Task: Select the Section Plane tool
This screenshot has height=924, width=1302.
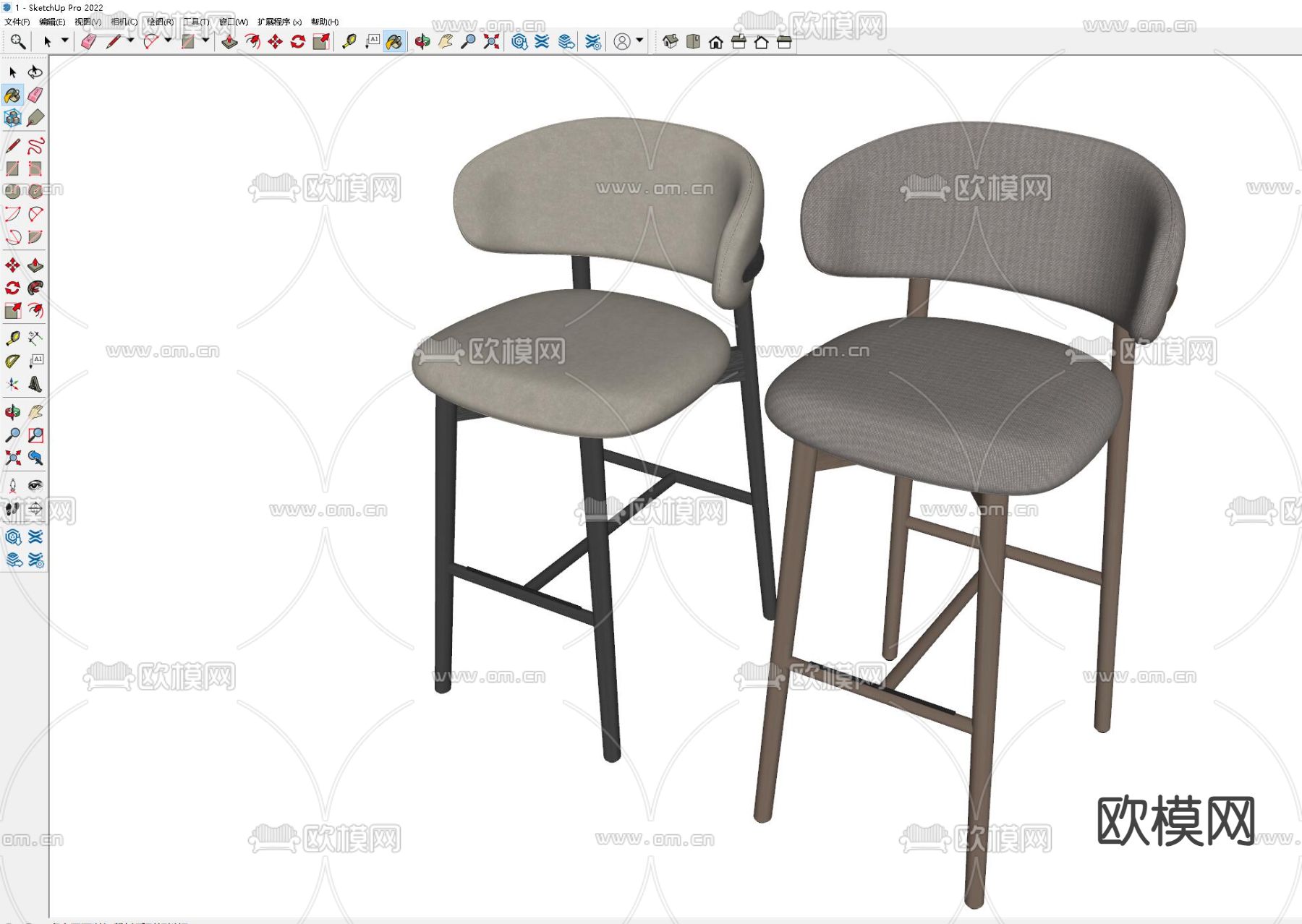Action: tap(35, 509)
